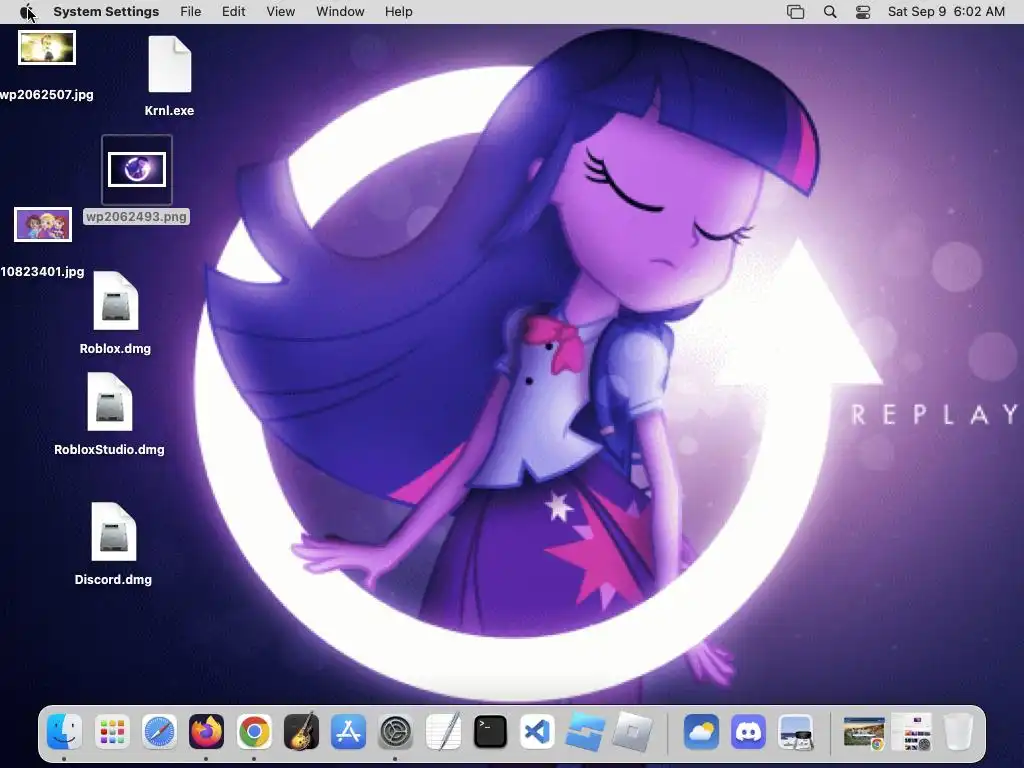The width and height of the screenshot is (1024, 768).
Task: Select the Discord.dmg disk image icon
Action: tap(114, 532)
